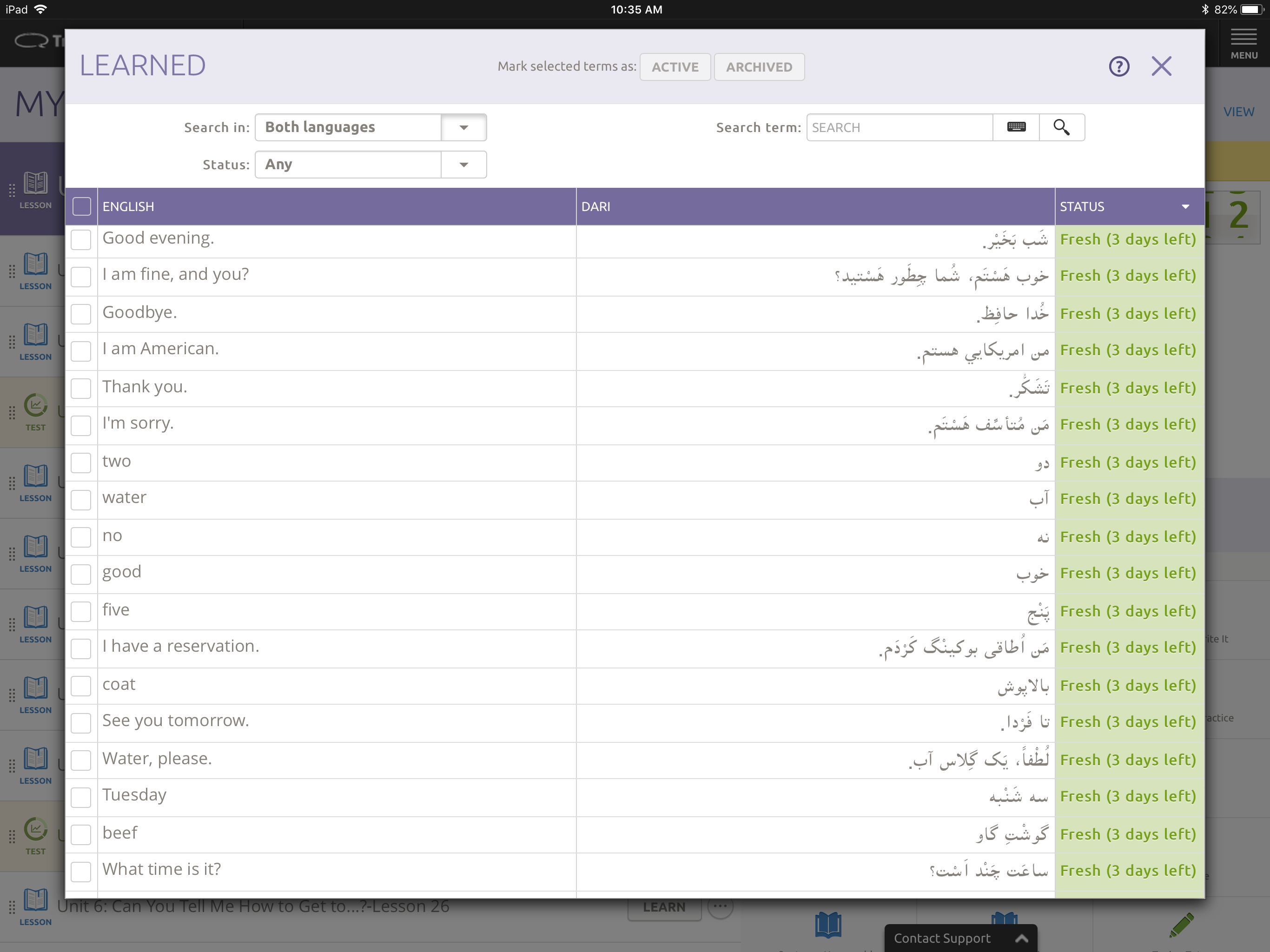Viewport: 1270px width, 952px height.
Task: Open the on-screen keyboard icon
Action: tap(1016, 127)
